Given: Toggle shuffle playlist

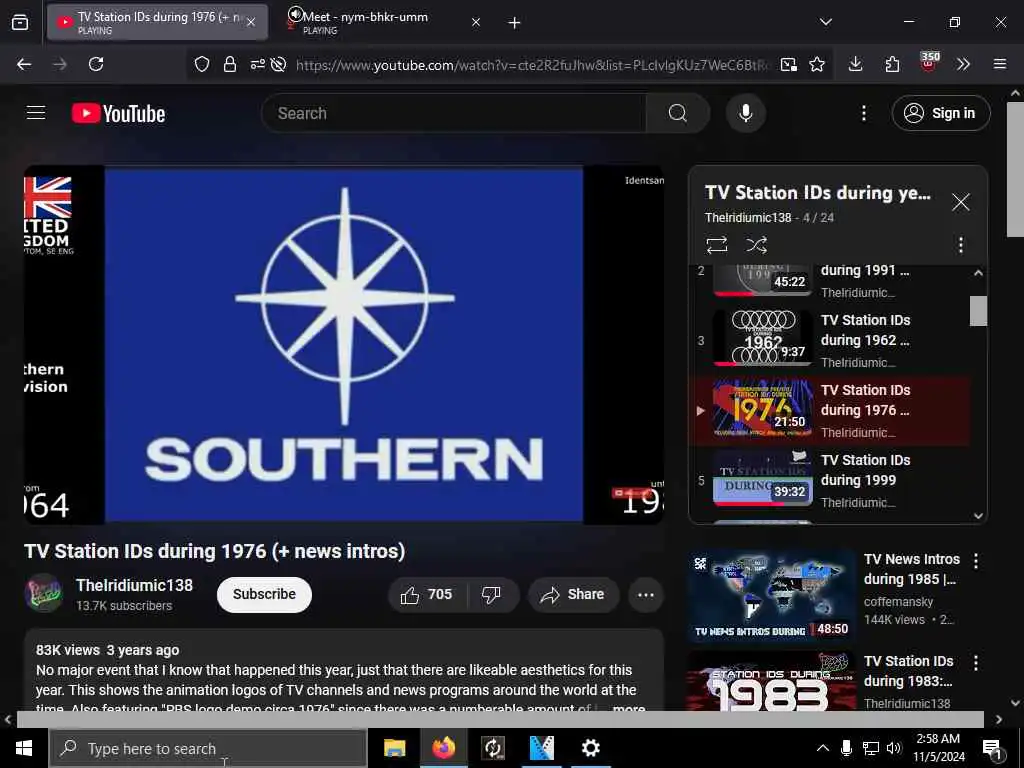Looking at the screenshot, I should pos(756,245).
